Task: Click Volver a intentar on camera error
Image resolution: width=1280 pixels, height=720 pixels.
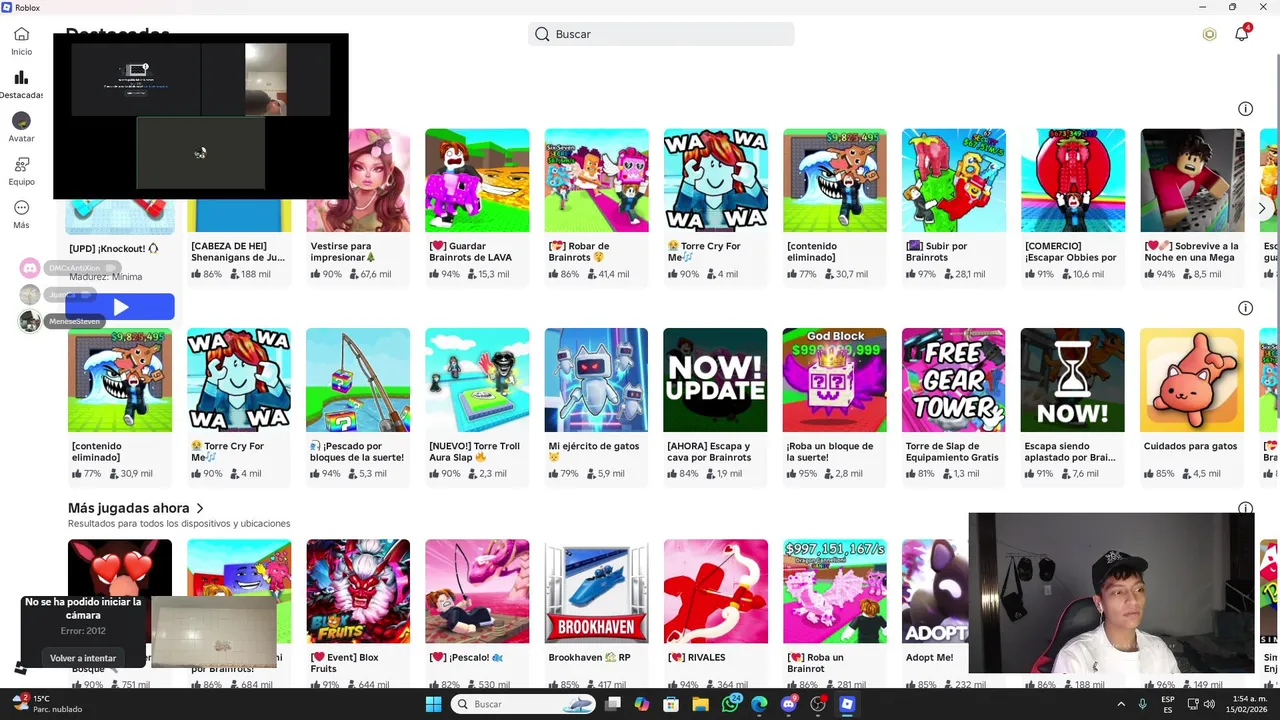Action: [84, 658]
